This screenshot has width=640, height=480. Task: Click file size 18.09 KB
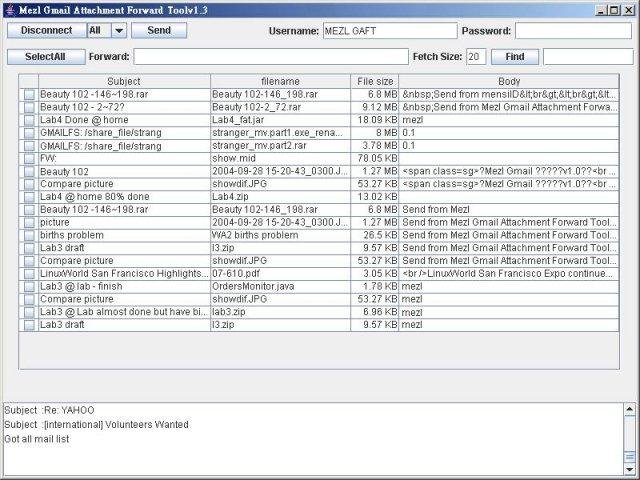click(x=378, y=120)
